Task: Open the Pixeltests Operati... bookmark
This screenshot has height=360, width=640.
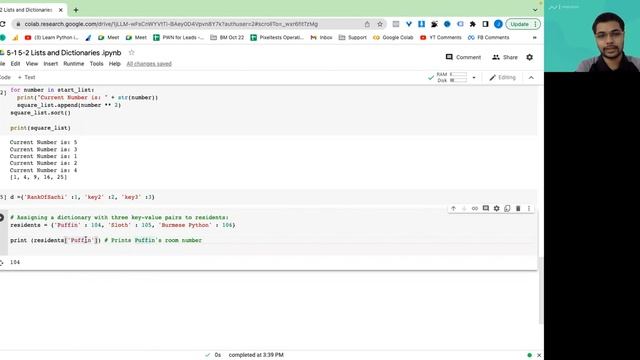Action: pyautogui.click(x=277, y=38)
